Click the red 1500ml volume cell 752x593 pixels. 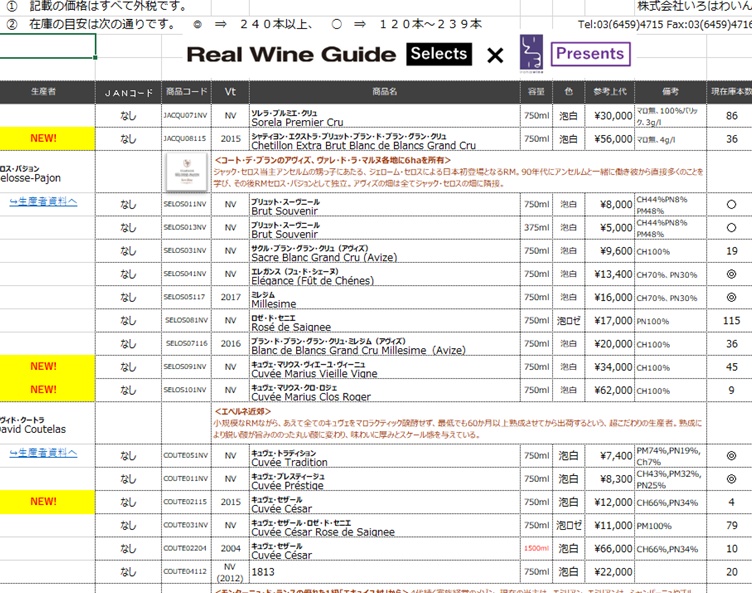point(536,548)
